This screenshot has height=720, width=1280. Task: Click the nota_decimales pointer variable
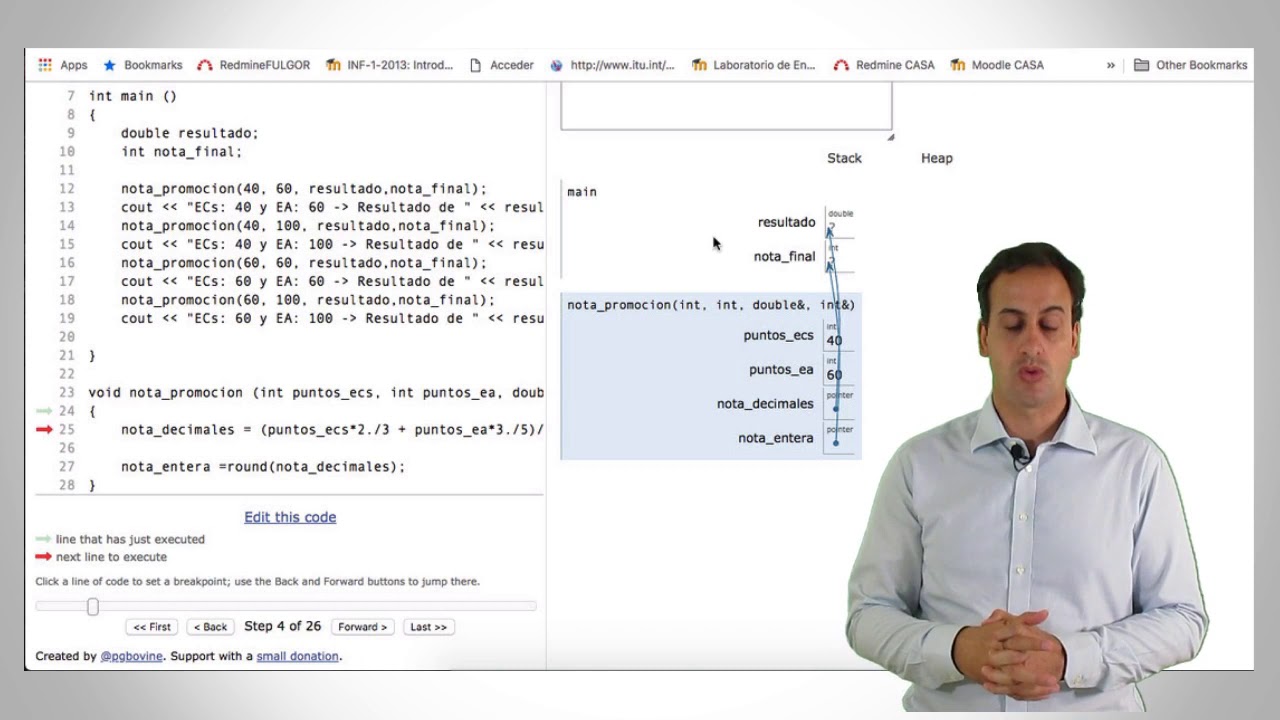pos(765,404)
